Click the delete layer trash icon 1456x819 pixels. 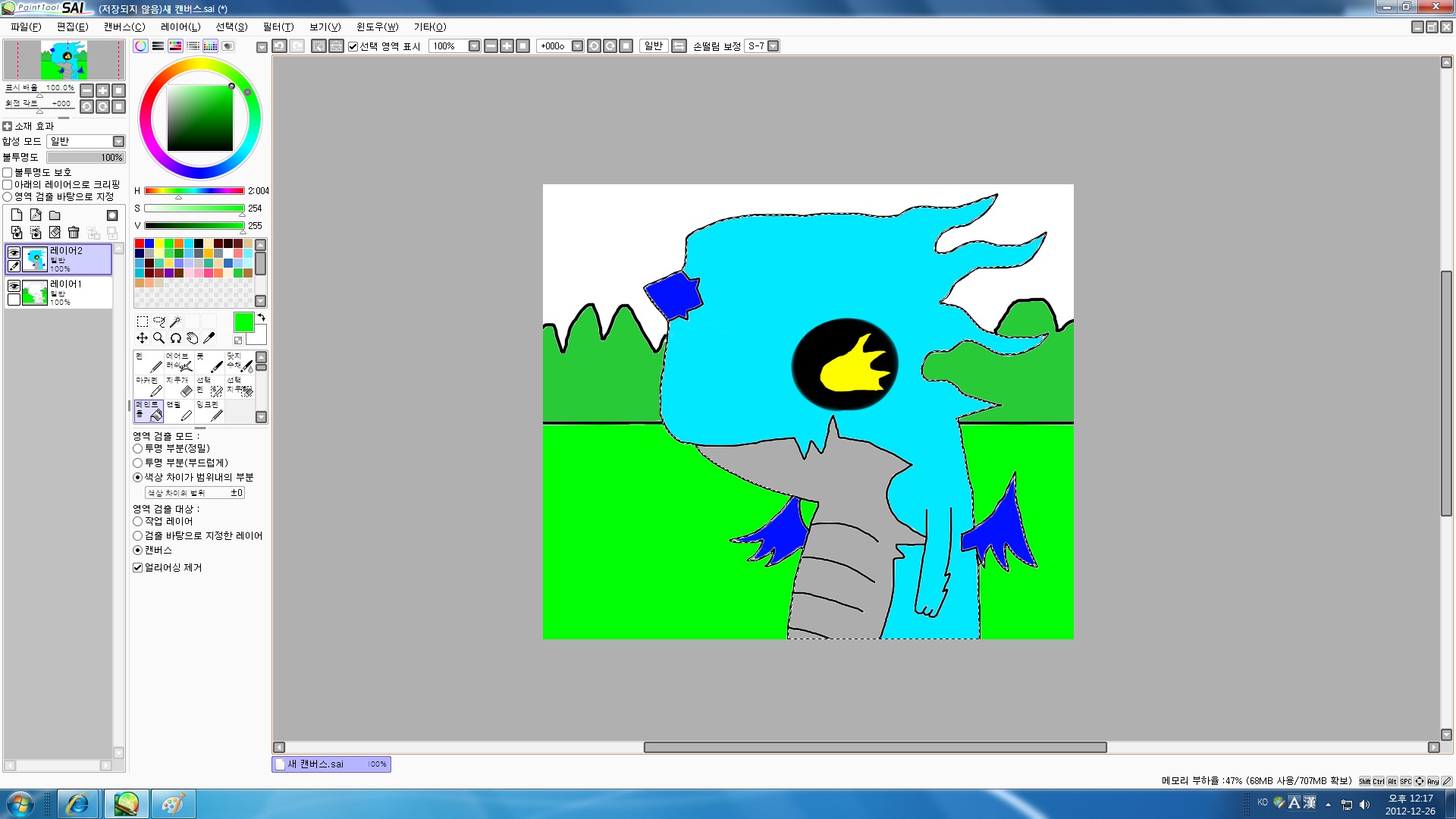tap(74, 233)
